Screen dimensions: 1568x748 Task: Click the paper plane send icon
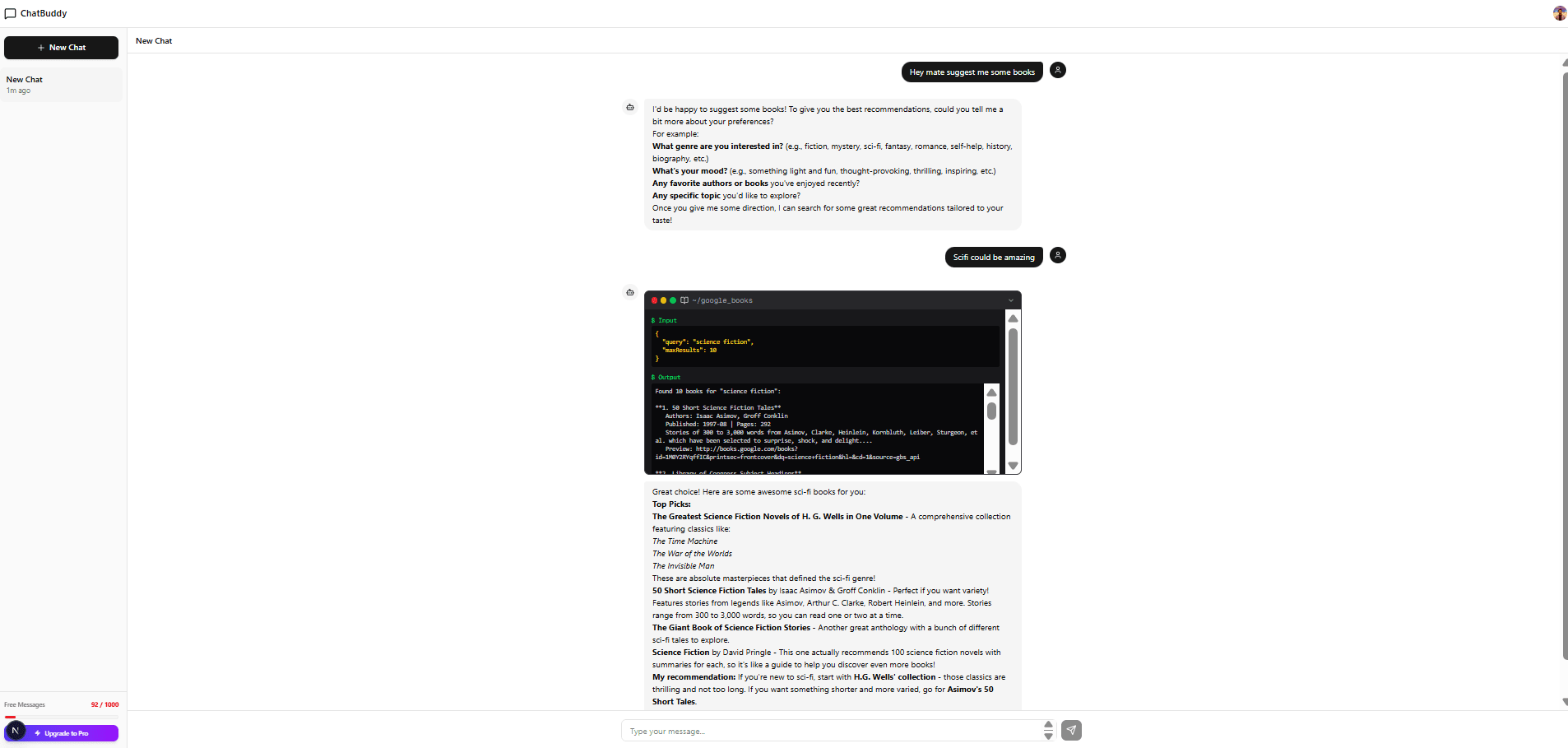click(x=1071, y=730)
